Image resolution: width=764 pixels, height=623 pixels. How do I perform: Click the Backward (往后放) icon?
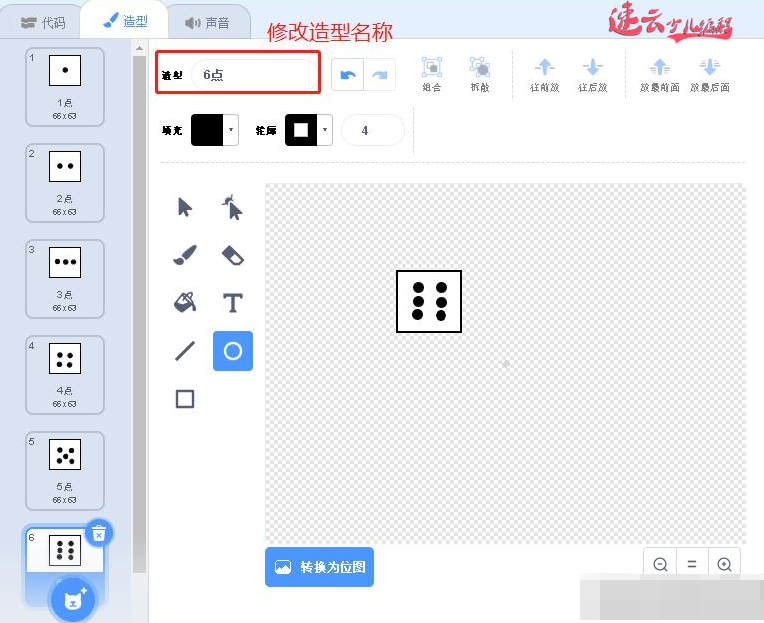pyautogui.click(x=592, y=75)
